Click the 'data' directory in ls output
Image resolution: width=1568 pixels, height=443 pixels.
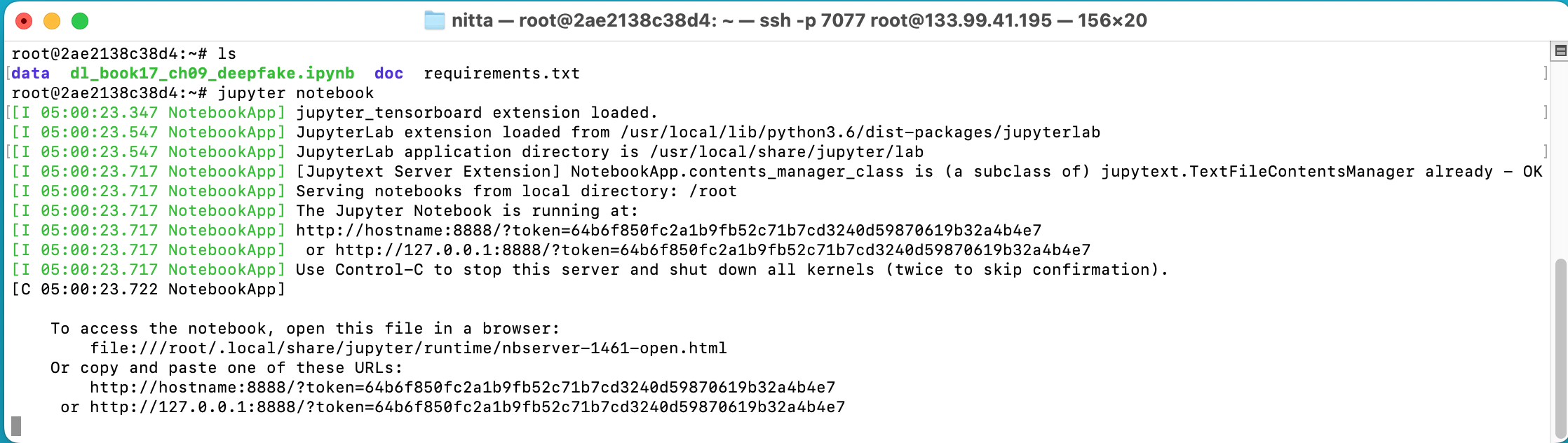(x=31, y=74)
